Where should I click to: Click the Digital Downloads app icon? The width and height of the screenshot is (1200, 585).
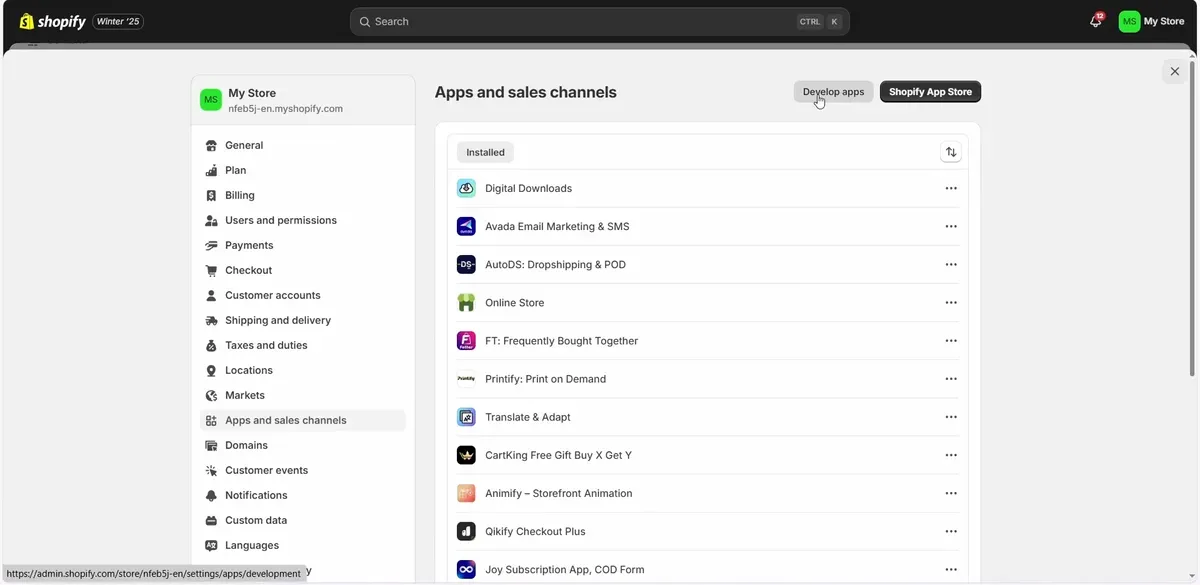click(x=466, y=188)
